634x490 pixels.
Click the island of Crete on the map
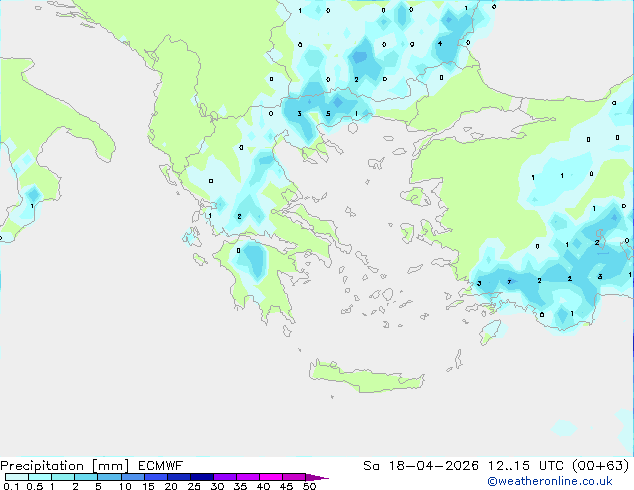click(366, 377)
